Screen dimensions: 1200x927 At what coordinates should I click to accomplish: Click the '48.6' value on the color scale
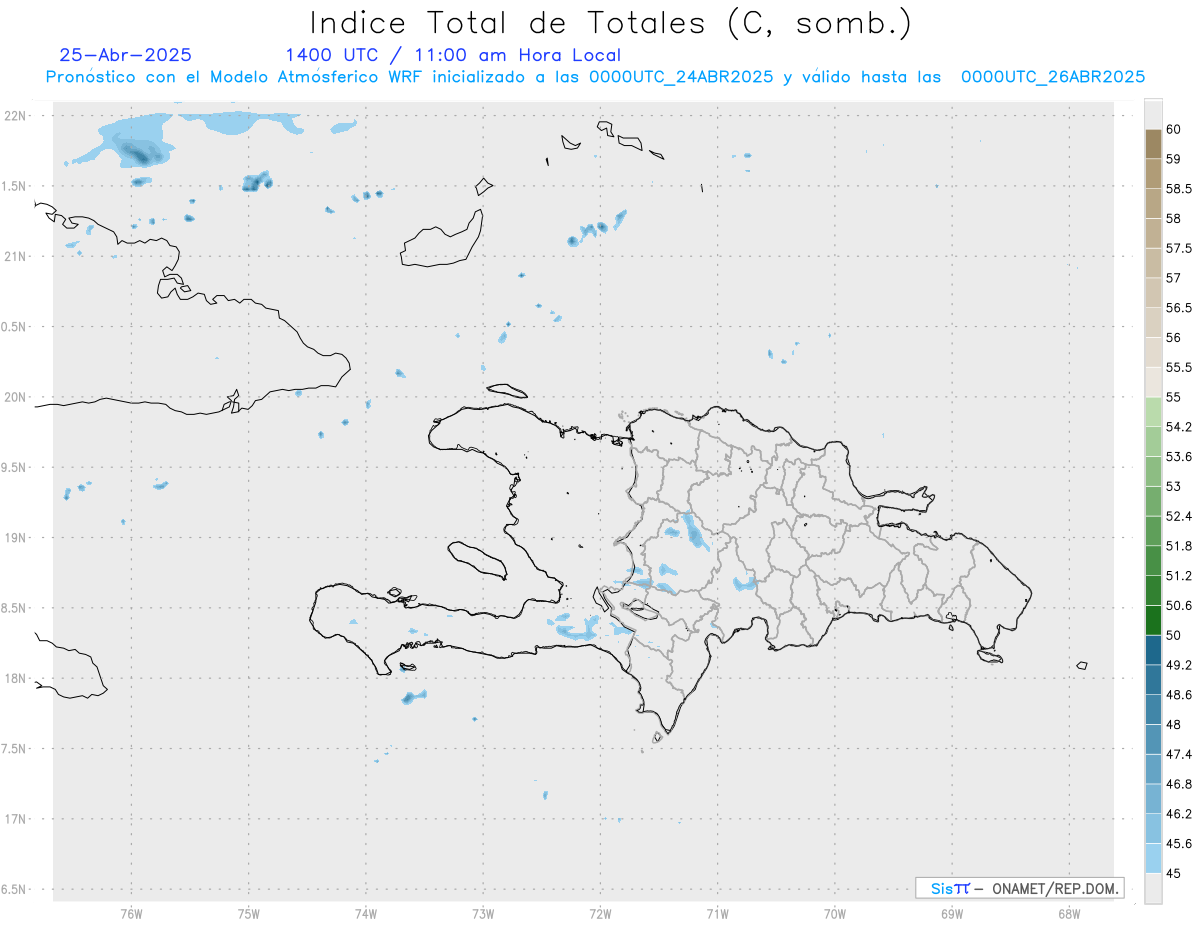tap(1179, 694)
